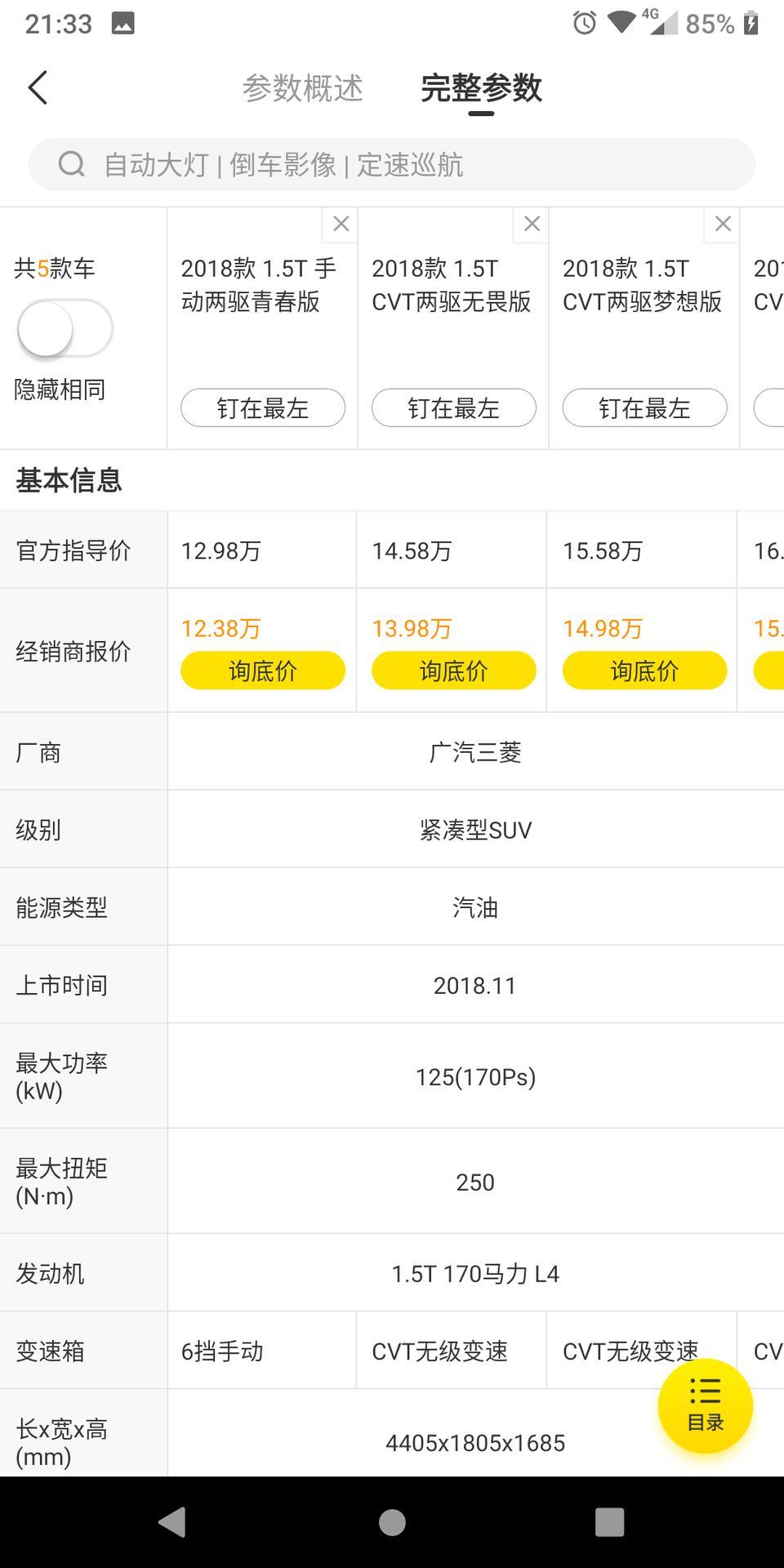Tap the 2018.11 launch date value
The image size is (784, 1568).
click(475, 986)
